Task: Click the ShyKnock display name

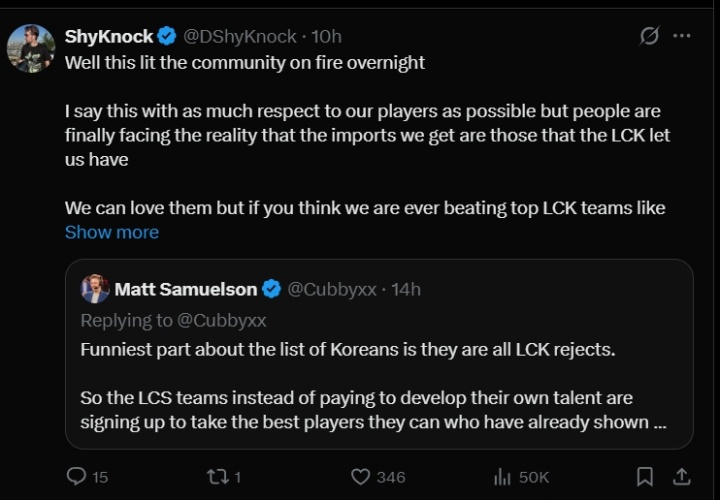Action: tap(109, 36)
